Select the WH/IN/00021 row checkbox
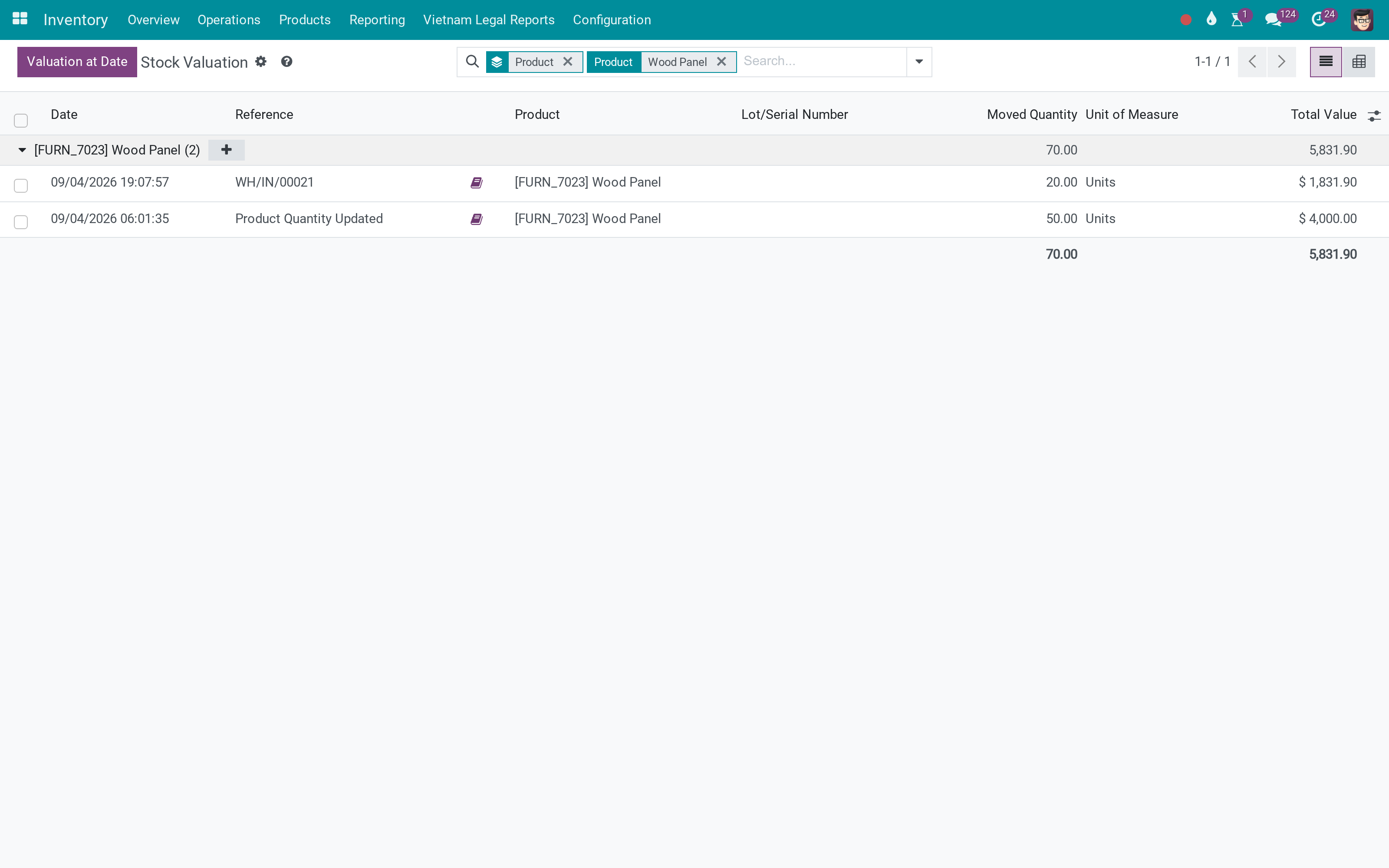Image resolution: width=1389 pixels, height=868 pixels. (21, 185)
